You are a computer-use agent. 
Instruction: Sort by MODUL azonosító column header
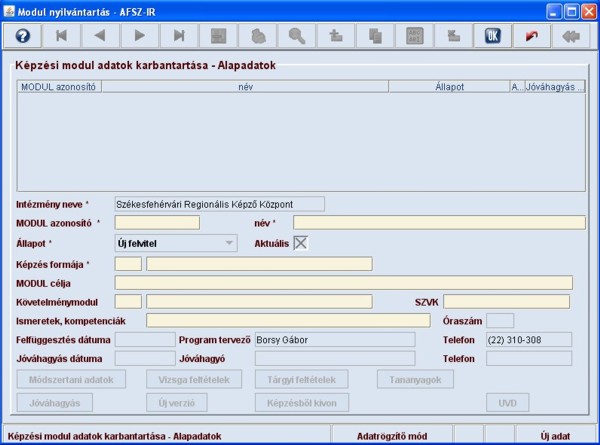(59, 87)
